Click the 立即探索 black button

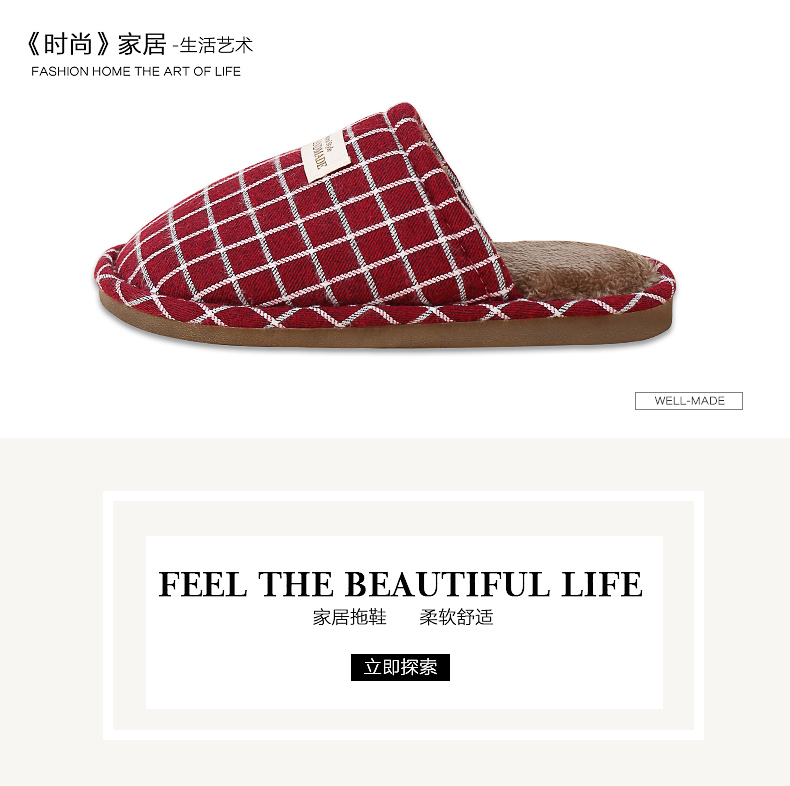click(400, 667)
